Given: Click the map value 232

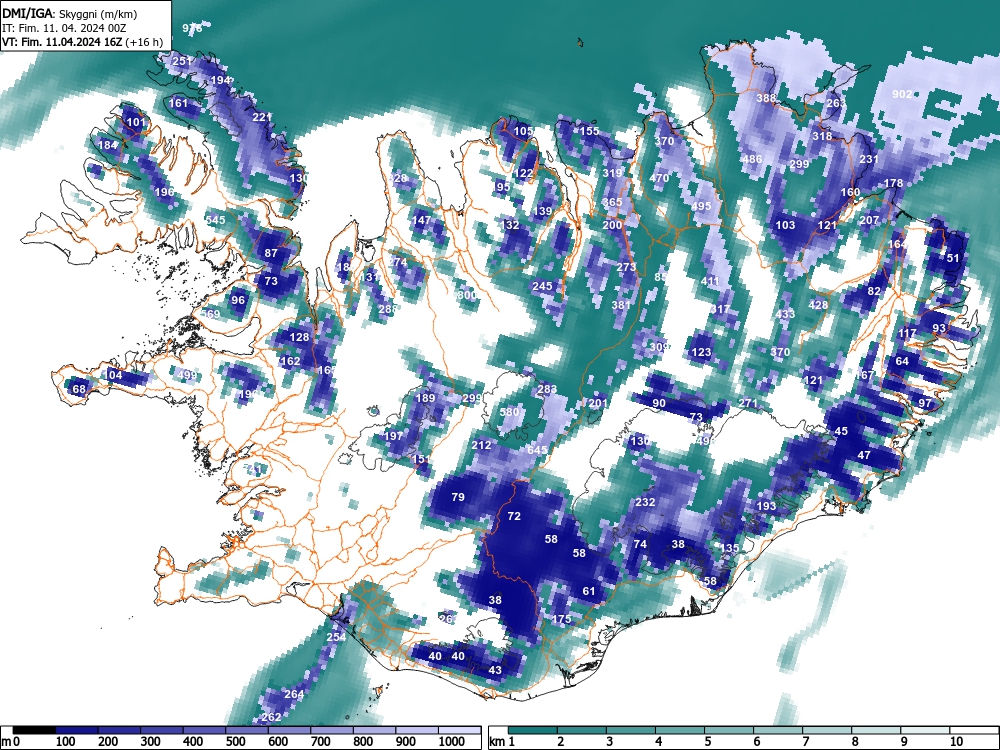Looking at the screenshot, I should 645,502.
